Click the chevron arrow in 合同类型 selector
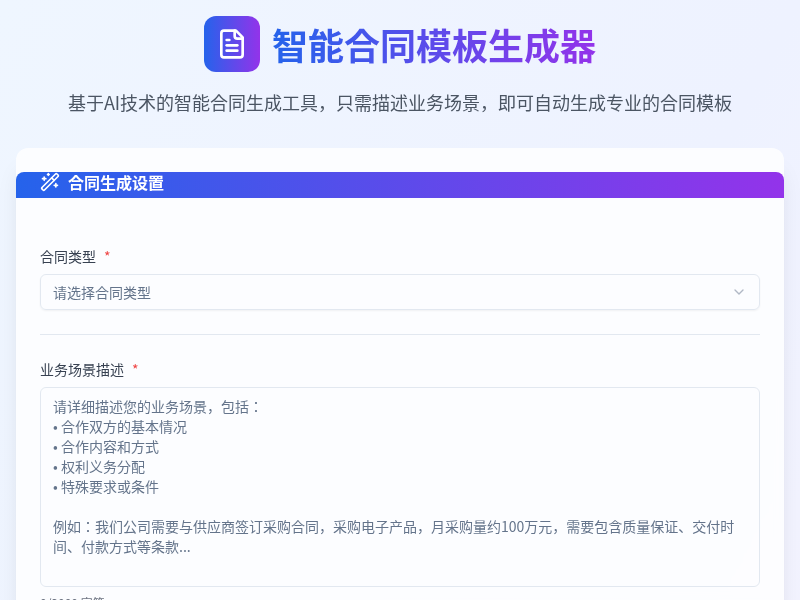 point(738,292)
